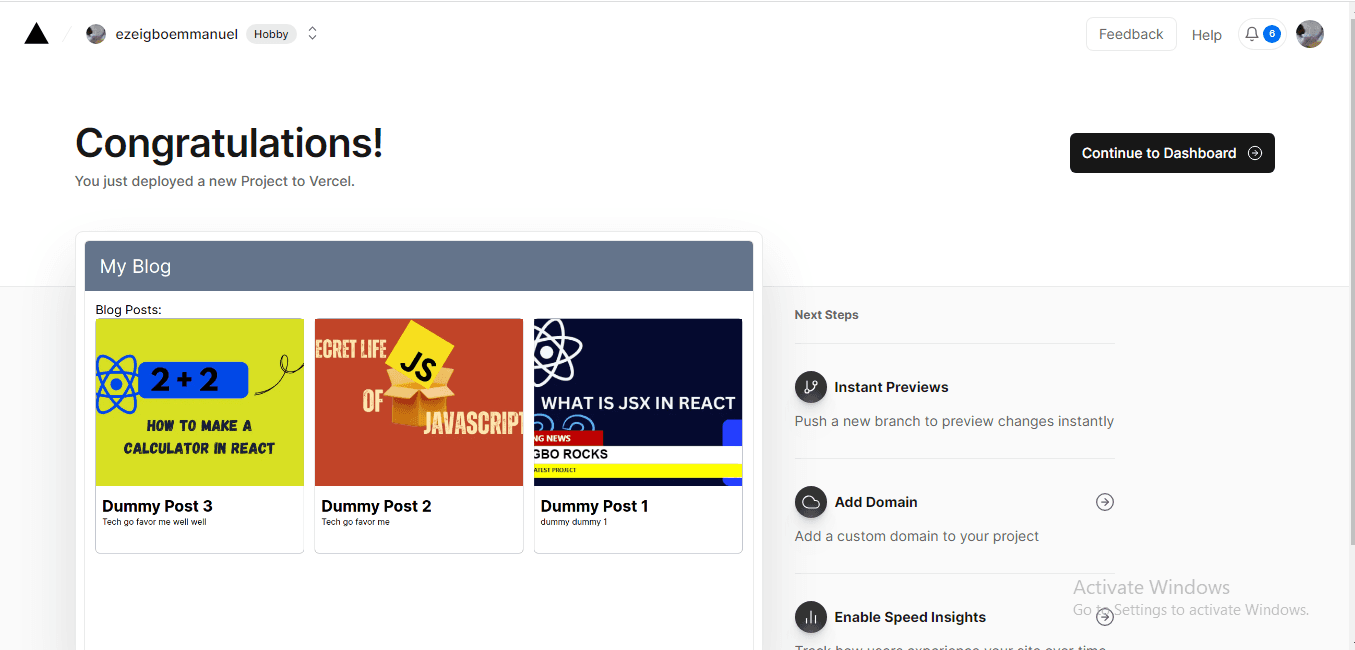Click the Dummy Post 3 calculator image
The image size is (1355, 650).
(x=199, y=402)
